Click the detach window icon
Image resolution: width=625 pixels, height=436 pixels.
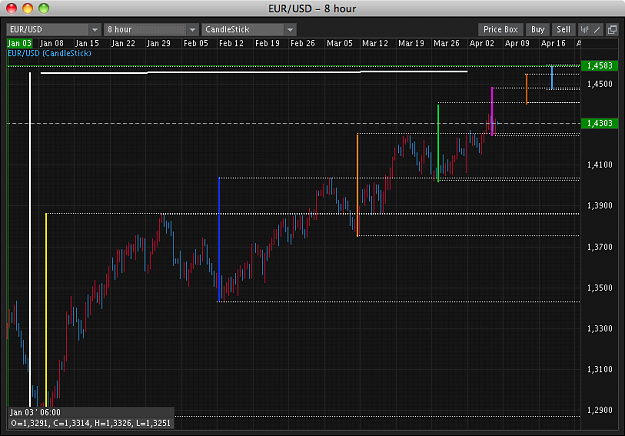click(612, 29)
